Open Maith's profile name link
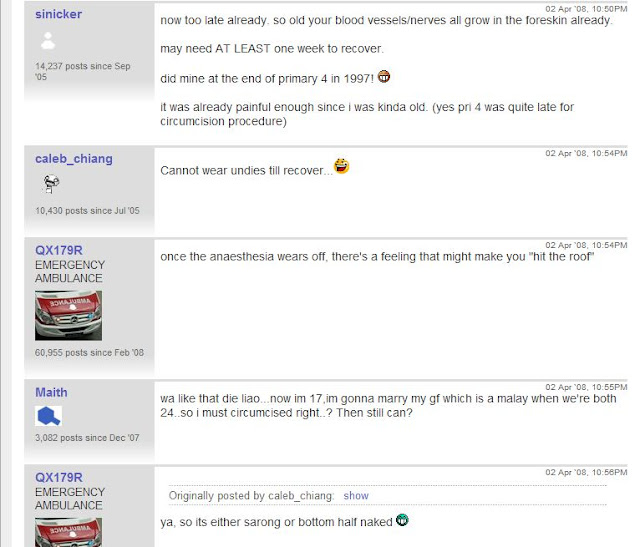This screenshot has width=640, height=547. coord(51,392)
